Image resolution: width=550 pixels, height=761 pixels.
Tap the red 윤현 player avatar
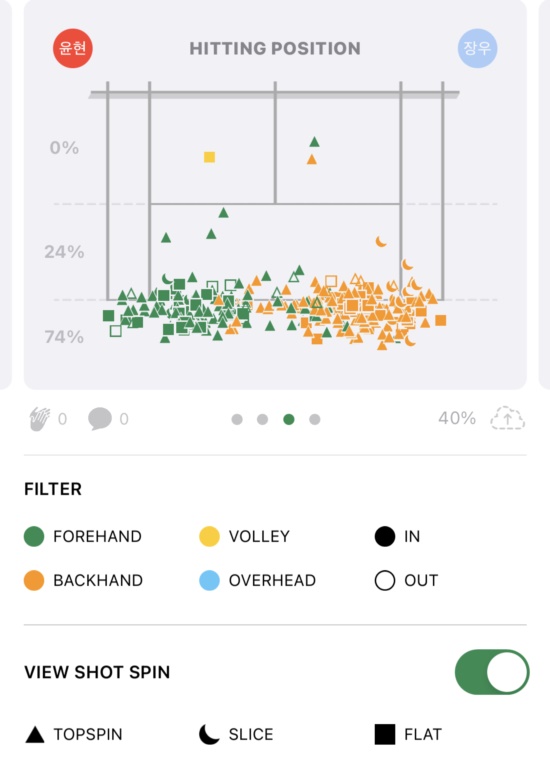pyautogui.click(x=73, y=48)
